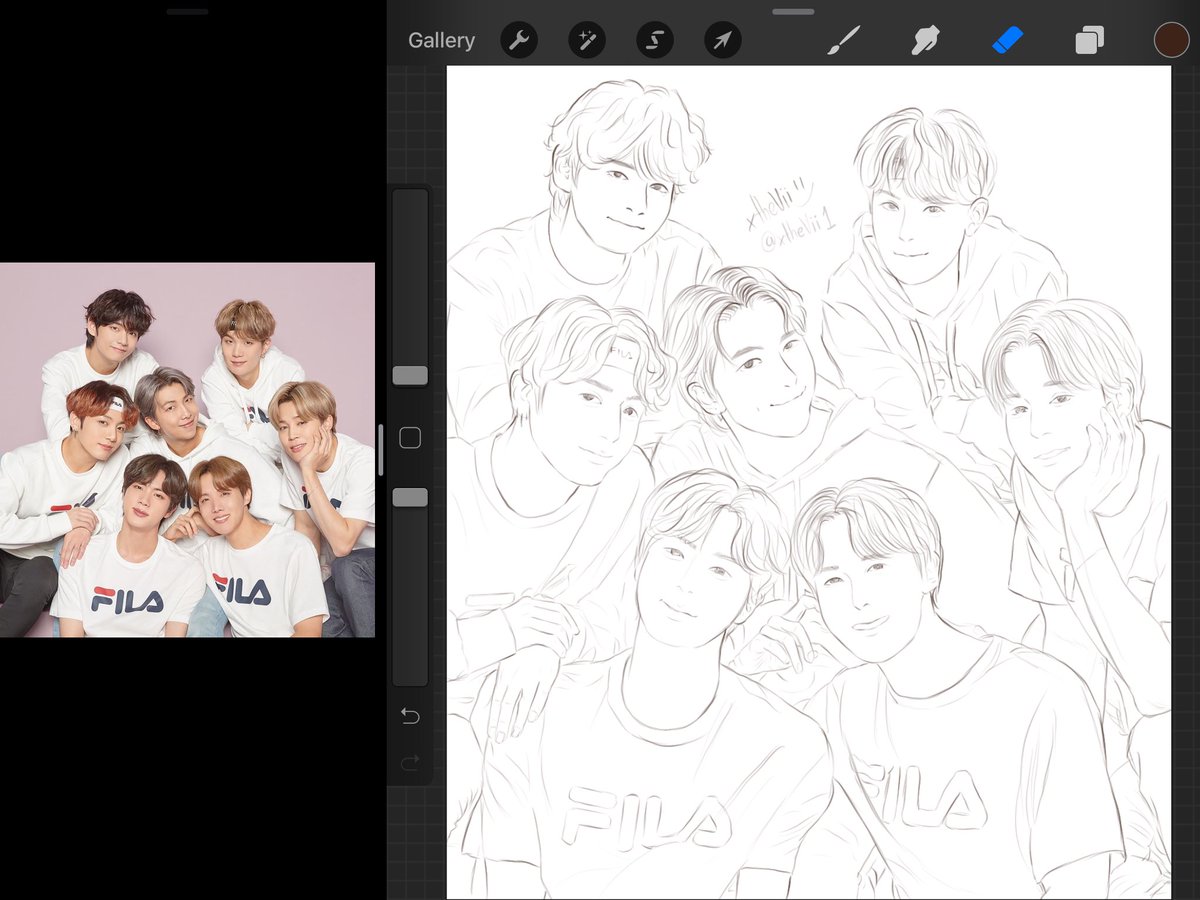The height and width of the screenshot is (900, 1200).
Task: Open the Layers panel
Action: point(1089,41)
